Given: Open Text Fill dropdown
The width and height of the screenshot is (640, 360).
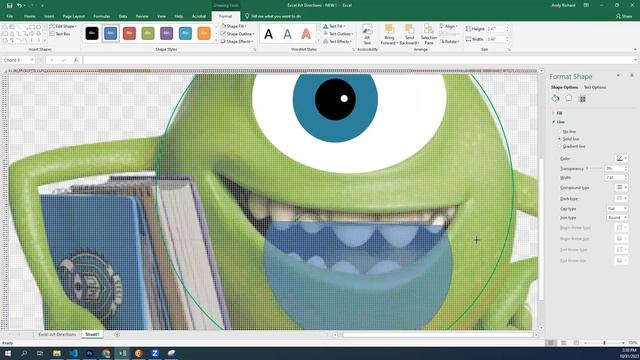Looking at the screenshot, I should tap(335, 26).
